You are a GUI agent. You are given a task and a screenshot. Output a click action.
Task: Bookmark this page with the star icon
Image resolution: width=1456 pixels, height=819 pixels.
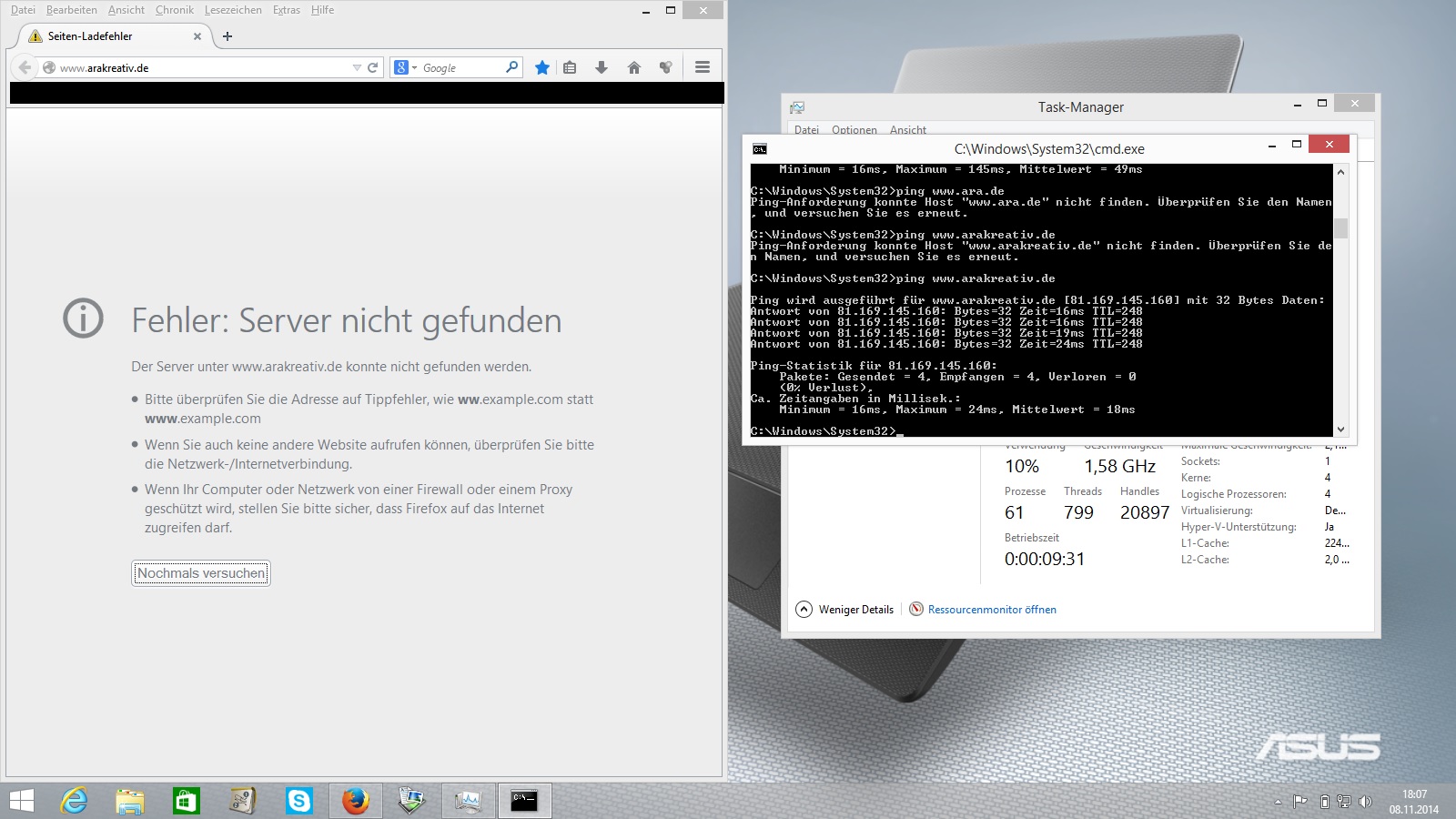(542, 67)
